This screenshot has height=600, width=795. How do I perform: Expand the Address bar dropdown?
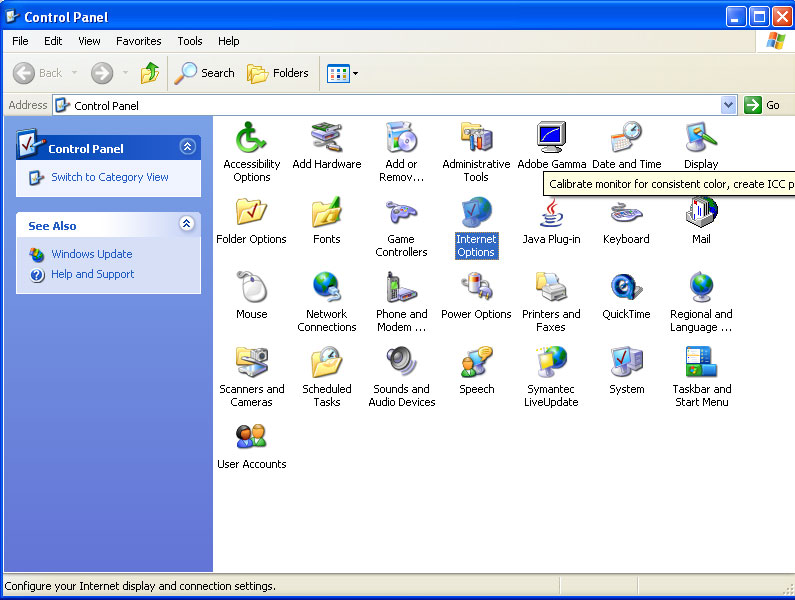pyautogui.click(x=729, y=105)
